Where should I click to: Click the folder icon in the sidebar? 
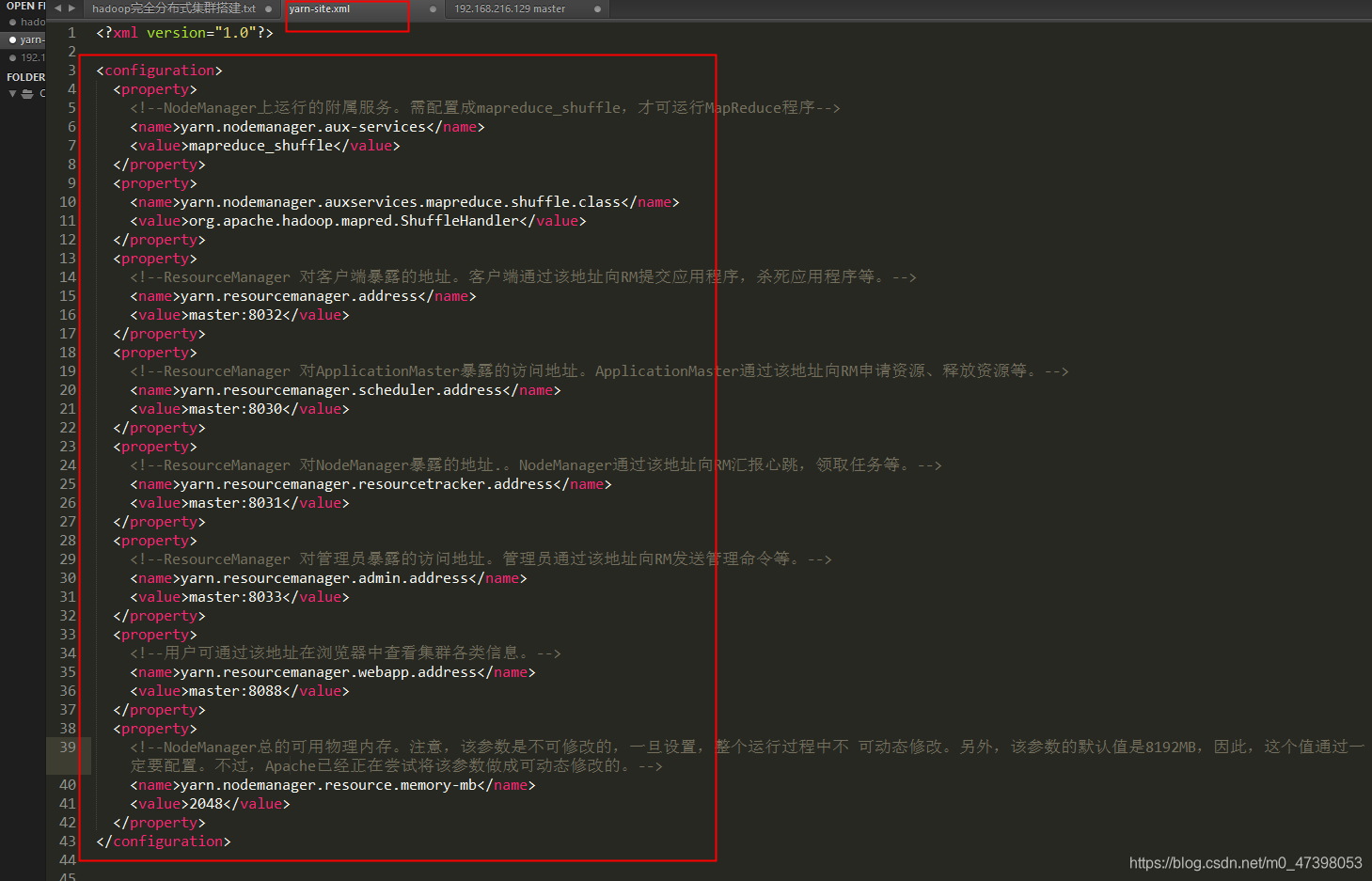(x=27, y=93)
